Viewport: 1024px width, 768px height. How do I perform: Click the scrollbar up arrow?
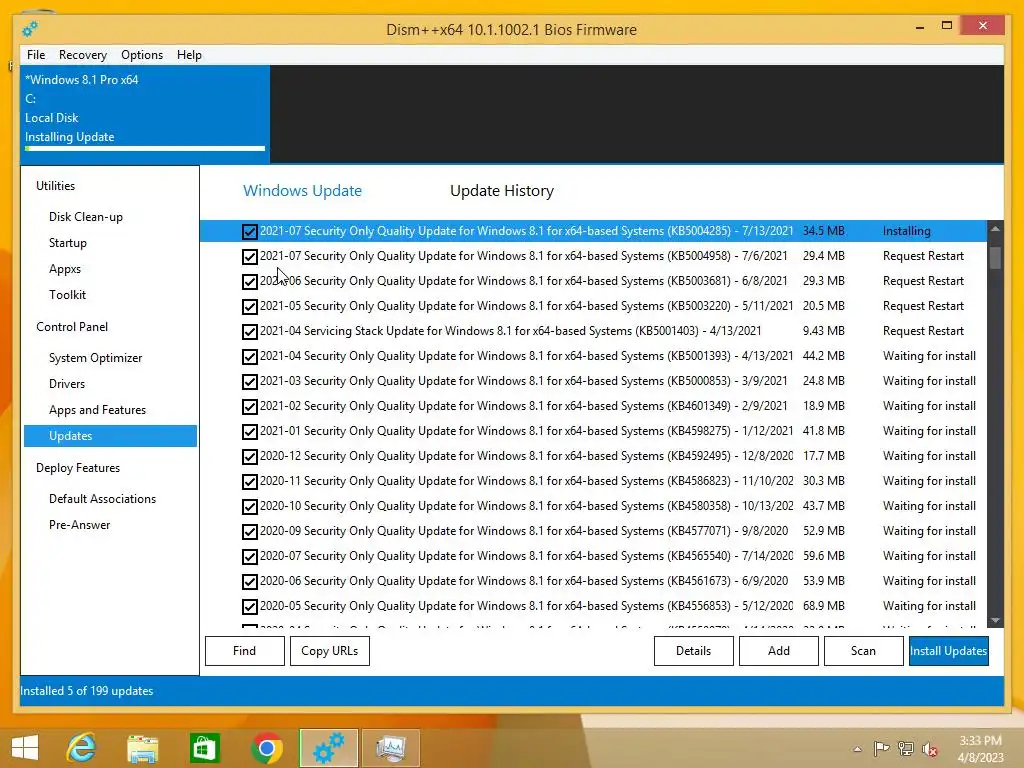point(995,229)
